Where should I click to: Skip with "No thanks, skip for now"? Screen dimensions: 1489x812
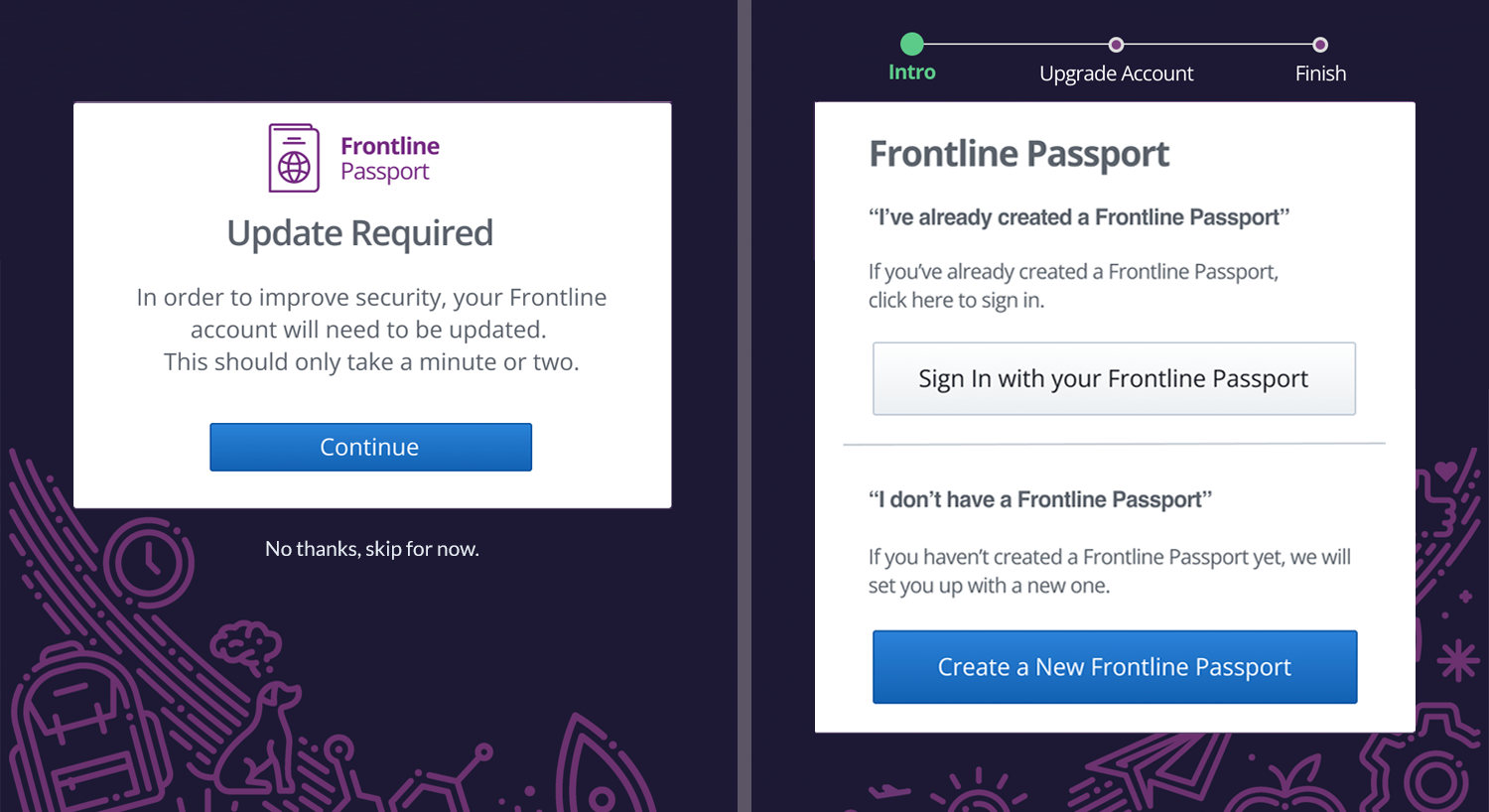tap(372, 549)
